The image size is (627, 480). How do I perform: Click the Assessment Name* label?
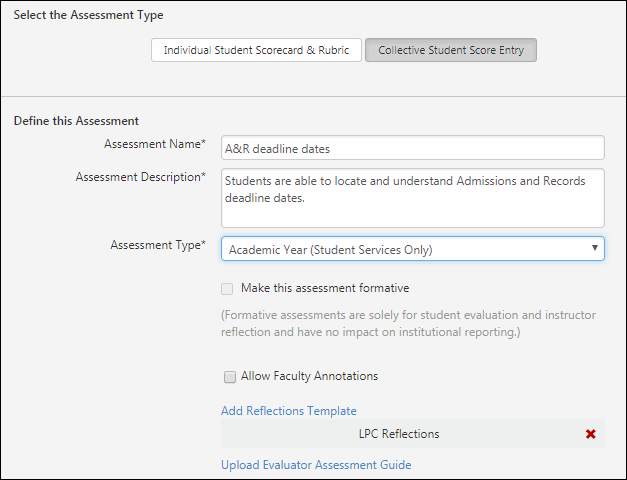tap(155, 144)
